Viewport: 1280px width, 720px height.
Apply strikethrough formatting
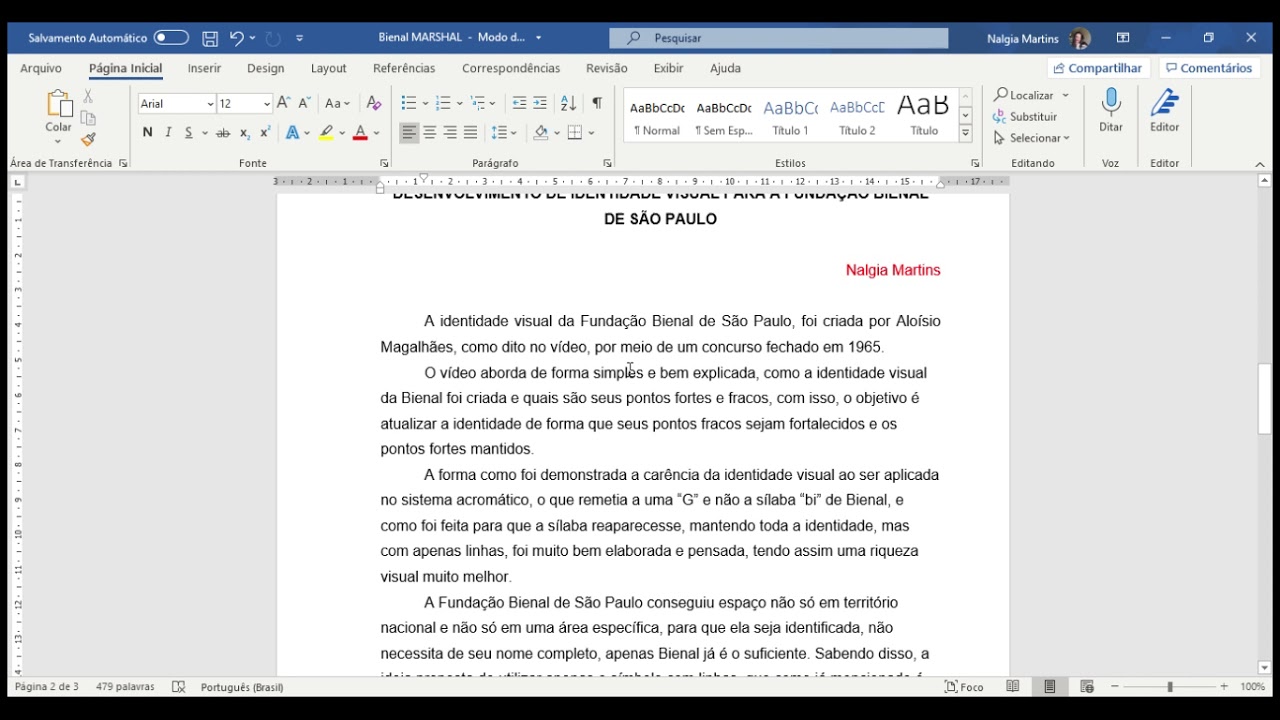coord(223,133)
